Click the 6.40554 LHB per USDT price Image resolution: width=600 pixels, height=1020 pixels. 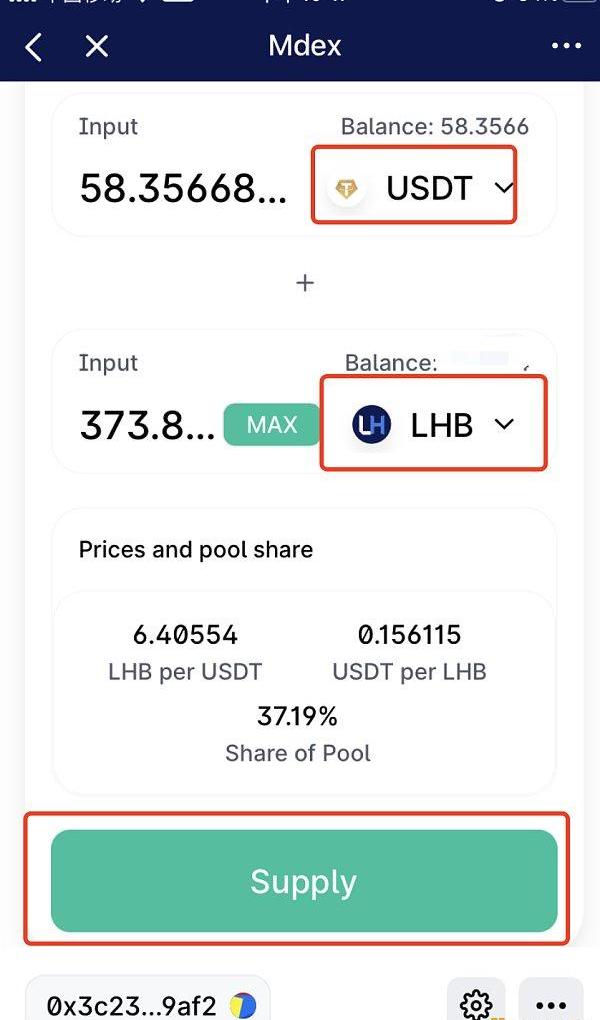(185, 634)
